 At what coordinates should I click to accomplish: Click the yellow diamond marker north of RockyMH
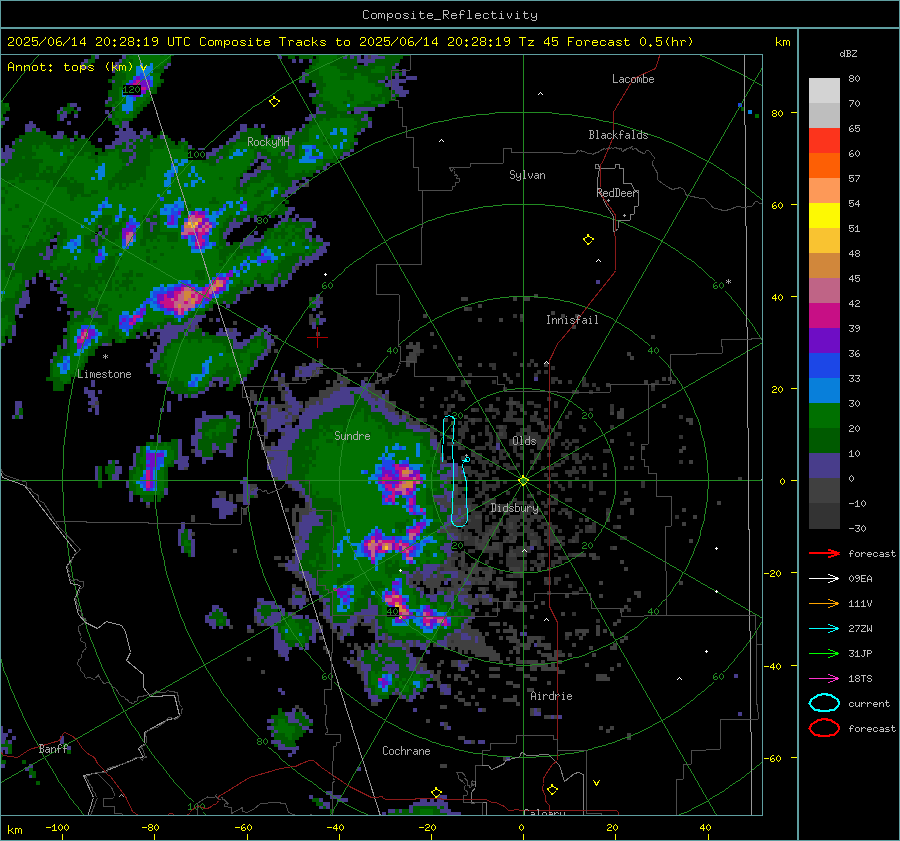(274, 102)
